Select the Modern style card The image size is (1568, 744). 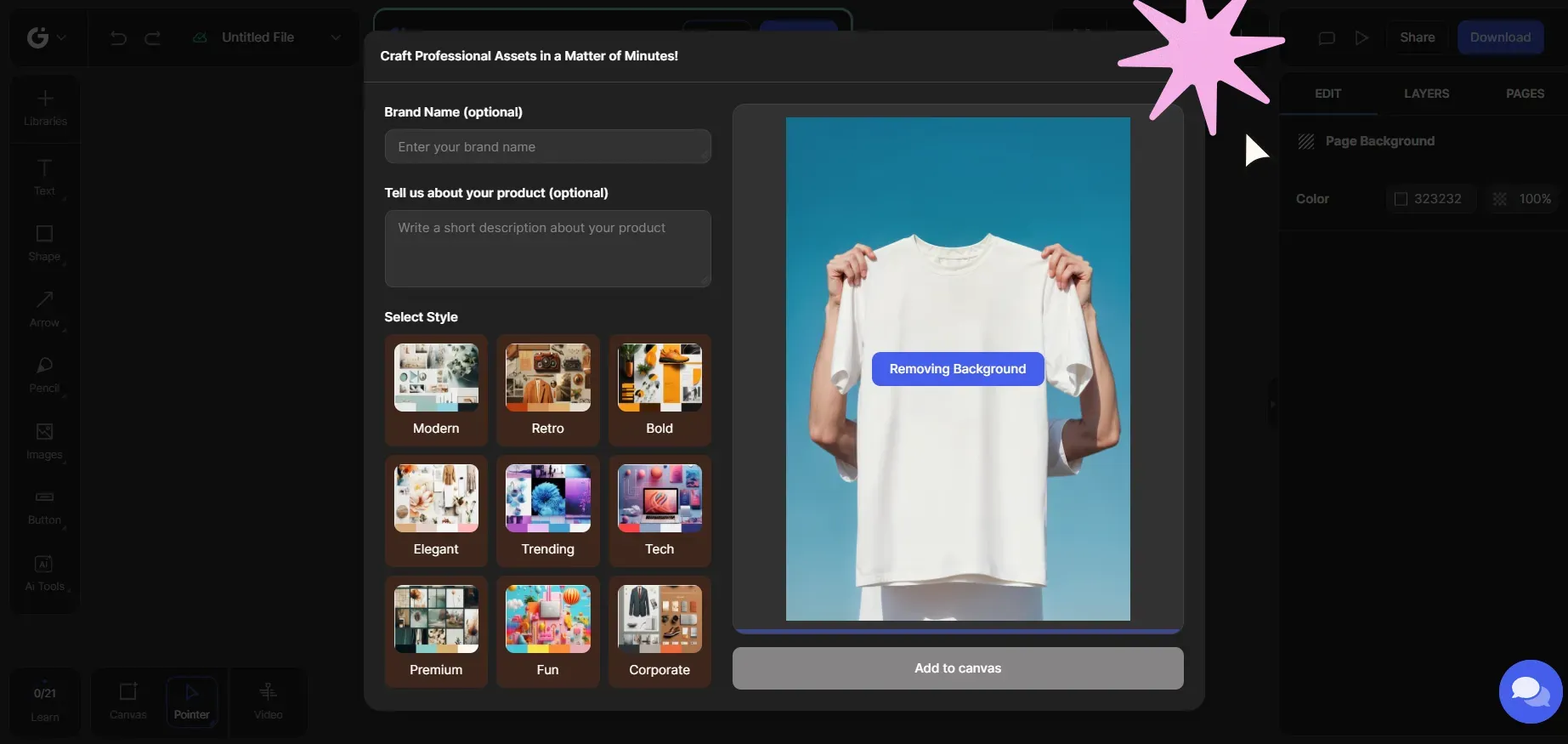[x=436, y=390]
